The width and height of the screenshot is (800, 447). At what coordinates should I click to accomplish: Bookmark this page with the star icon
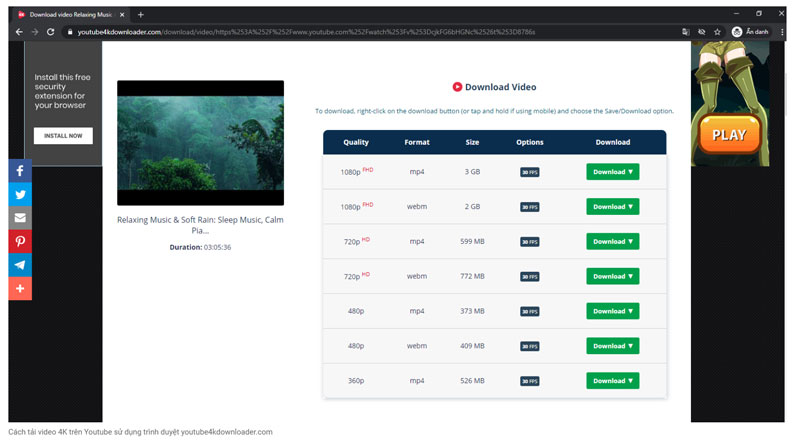[x=717, y=32]
